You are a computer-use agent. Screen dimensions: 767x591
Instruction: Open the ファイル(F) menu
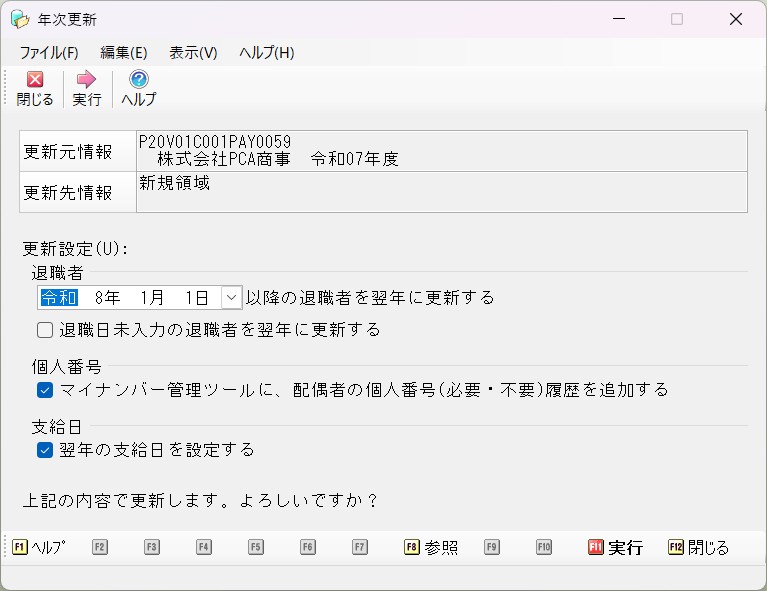point(49,52)
